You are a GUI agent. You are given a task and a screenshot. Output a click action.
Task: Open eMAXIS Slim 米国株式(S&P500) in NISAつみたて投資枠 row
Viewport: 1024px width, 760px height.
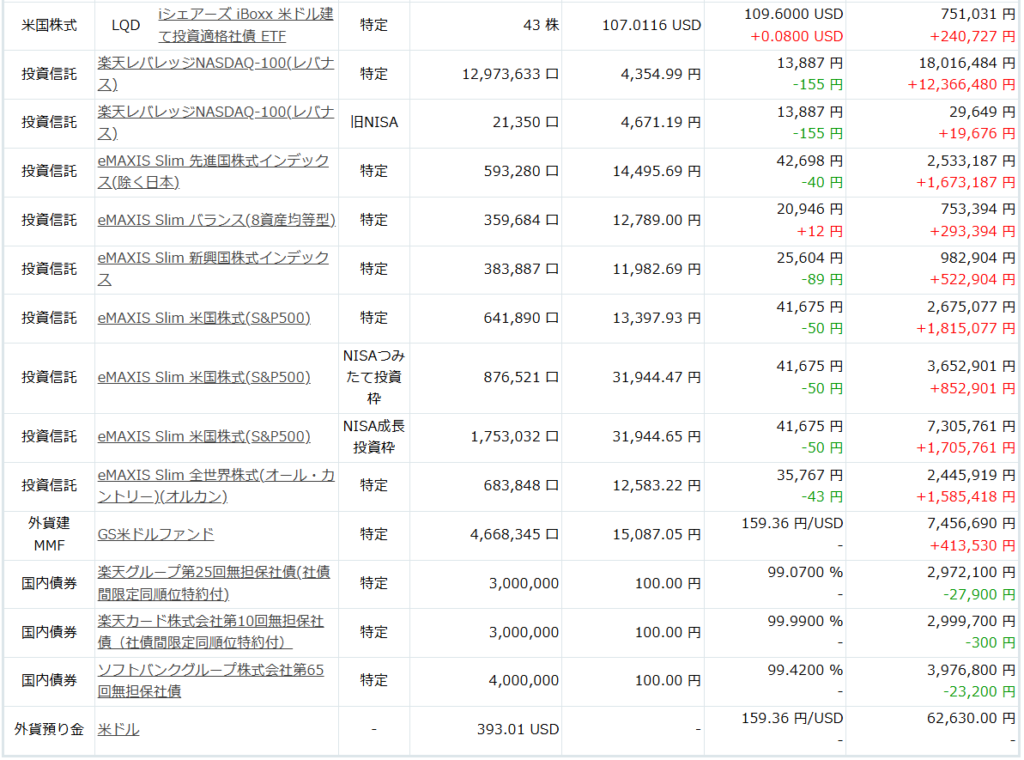(204, 378)
